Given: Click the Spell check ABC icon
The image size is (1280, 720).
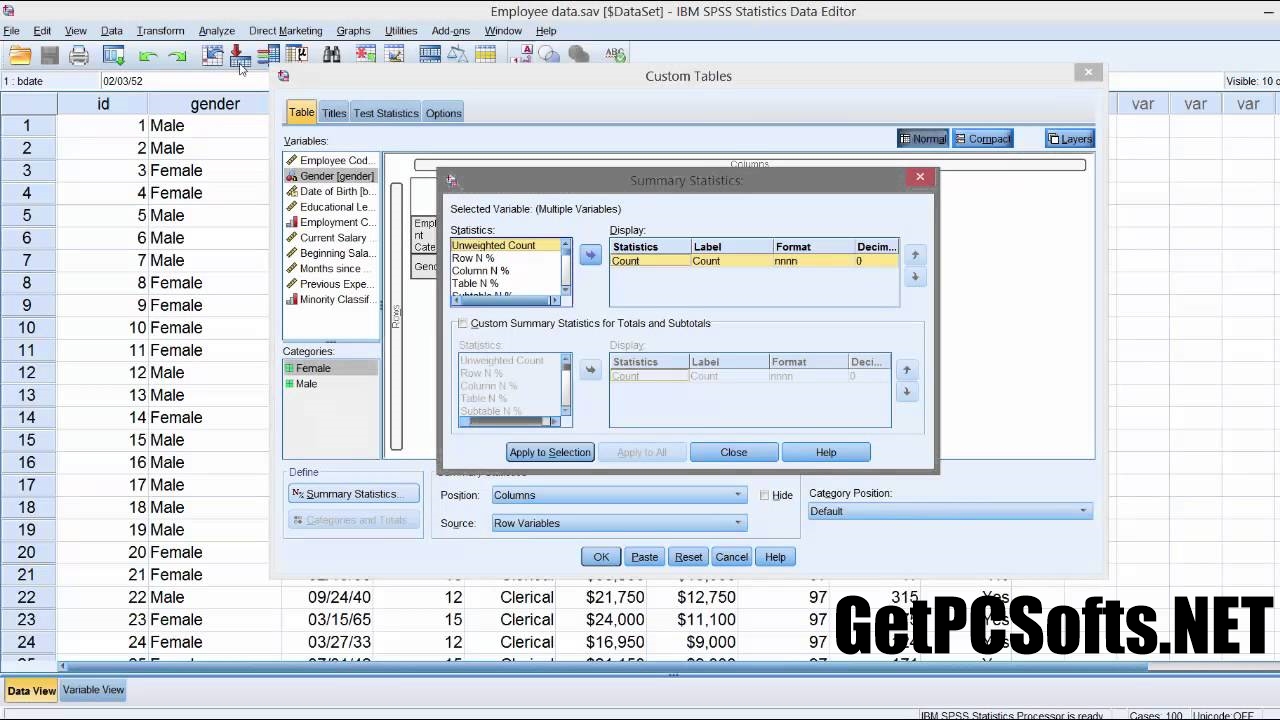Looking at the screenshot, I should pyautogui.click(x=614, y=55).
